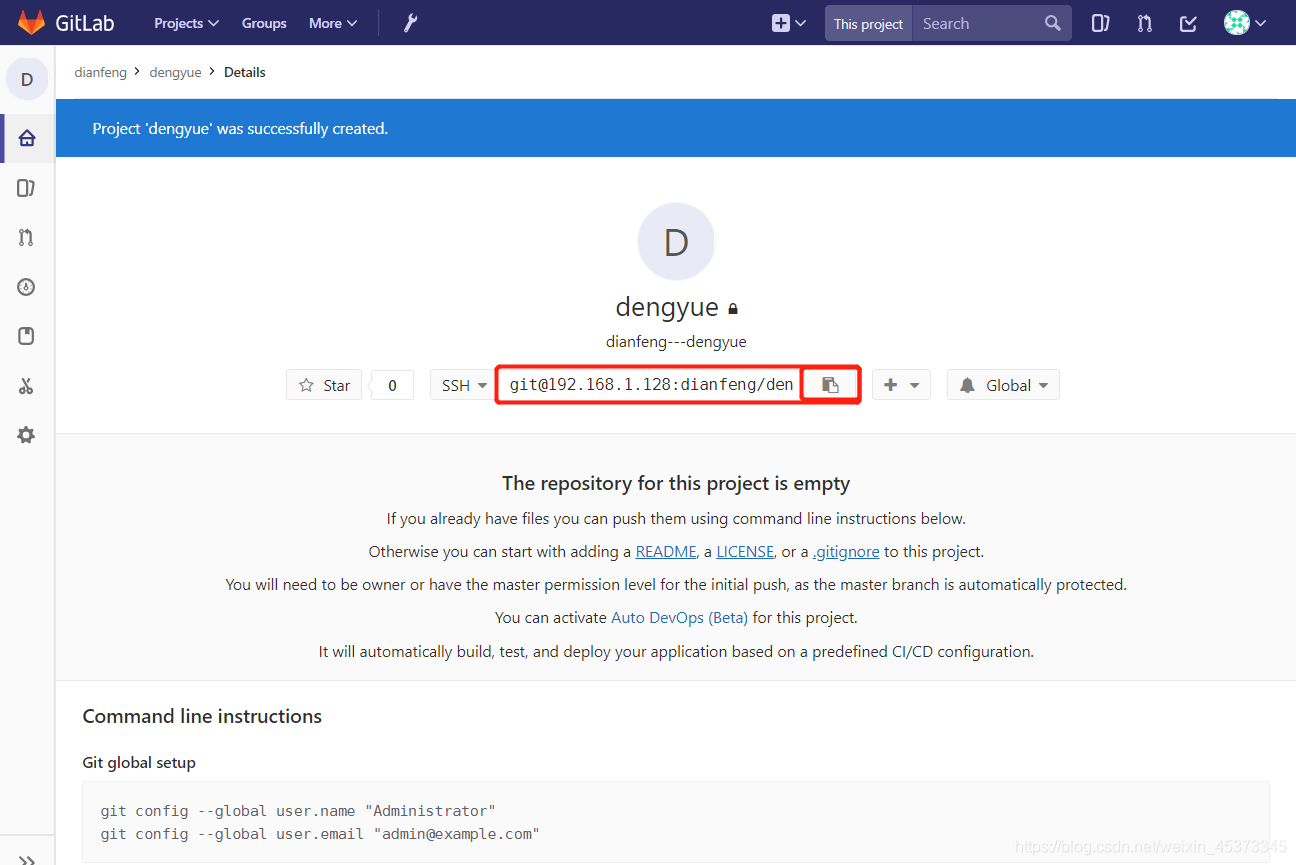
Task: Open the Groups menu
Action: point(264,23)
